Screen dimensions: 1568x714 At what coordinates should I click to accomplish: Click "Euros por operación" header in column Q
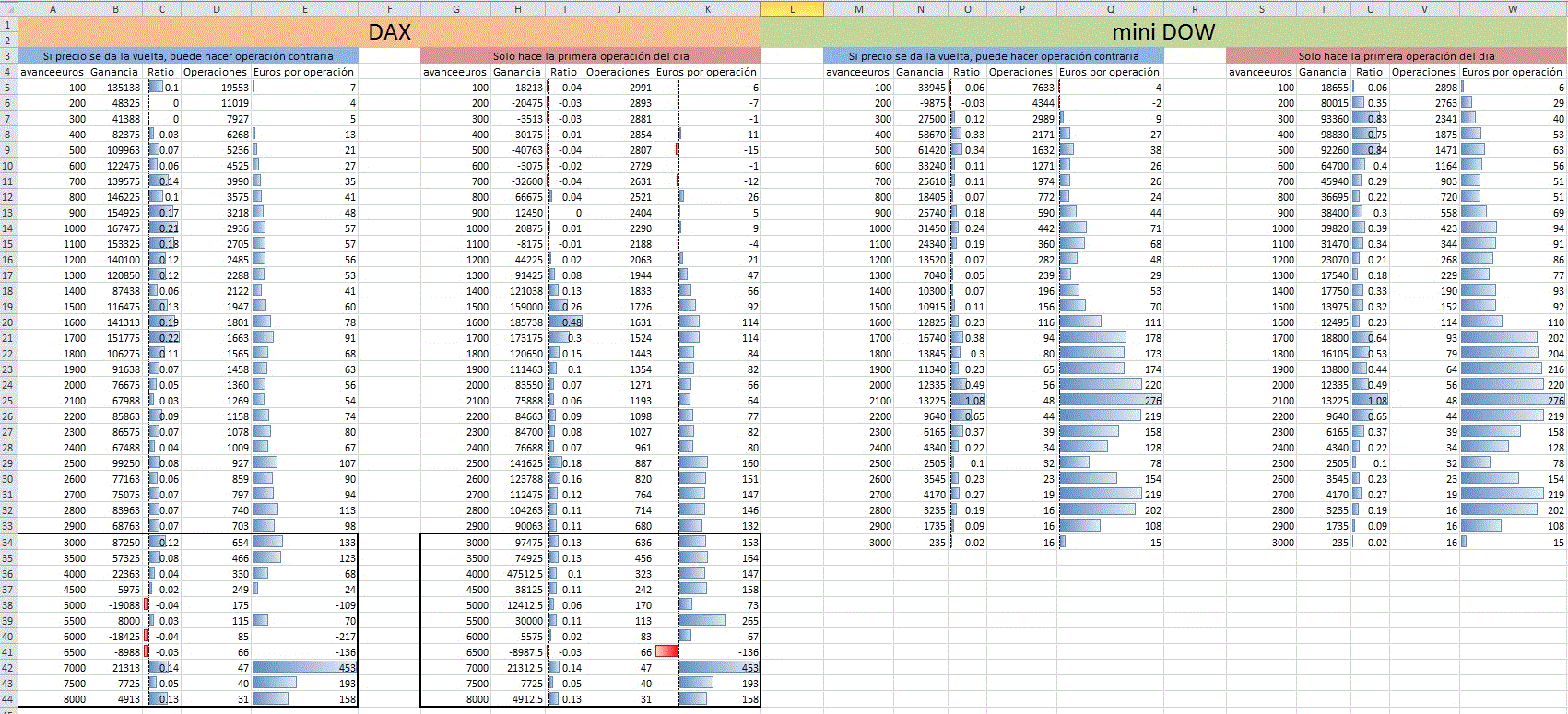(x=1110, y=72)
